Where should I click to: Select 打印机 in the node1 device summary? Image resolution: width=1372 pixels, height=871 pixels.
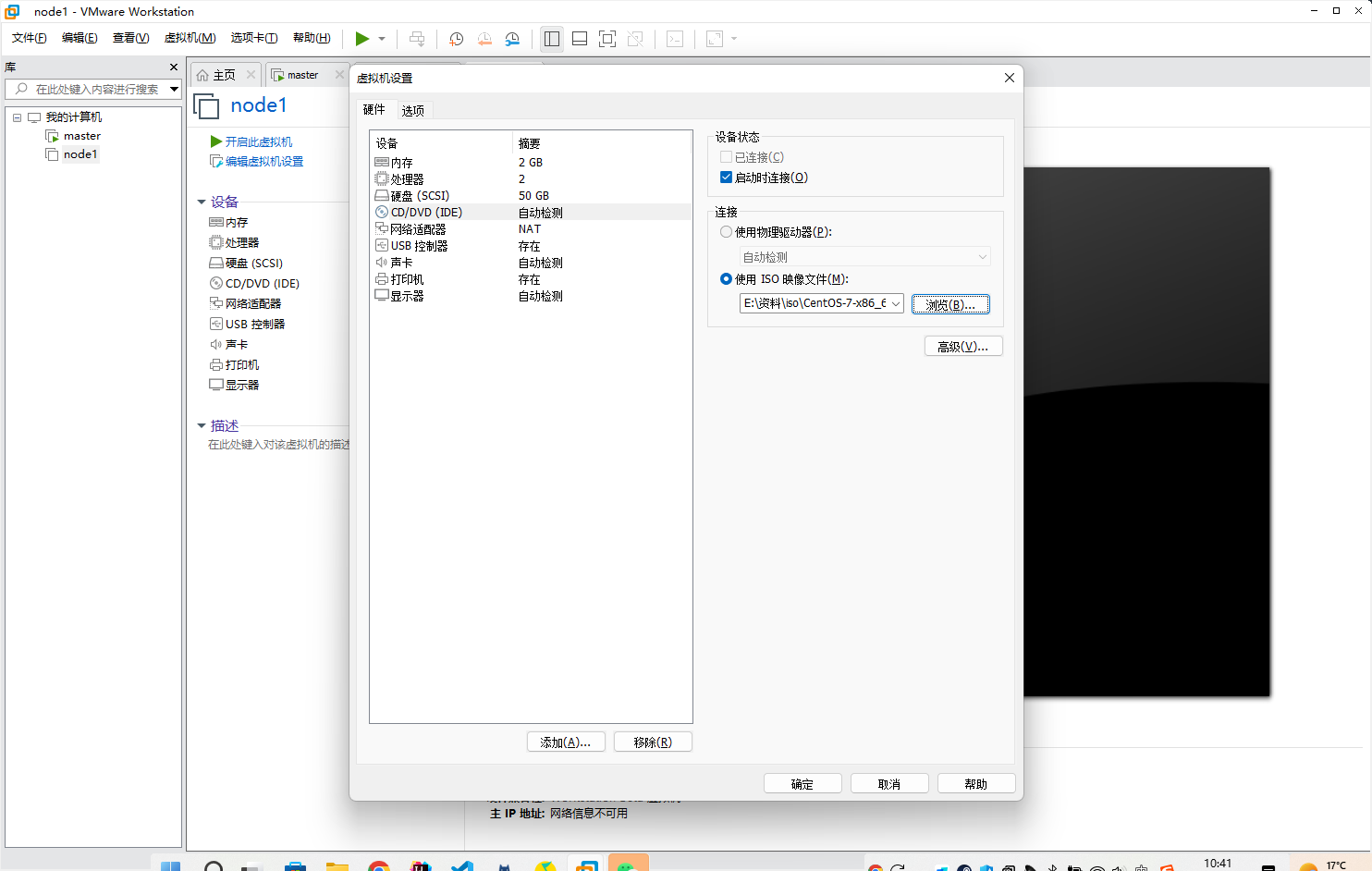point(234,365)
